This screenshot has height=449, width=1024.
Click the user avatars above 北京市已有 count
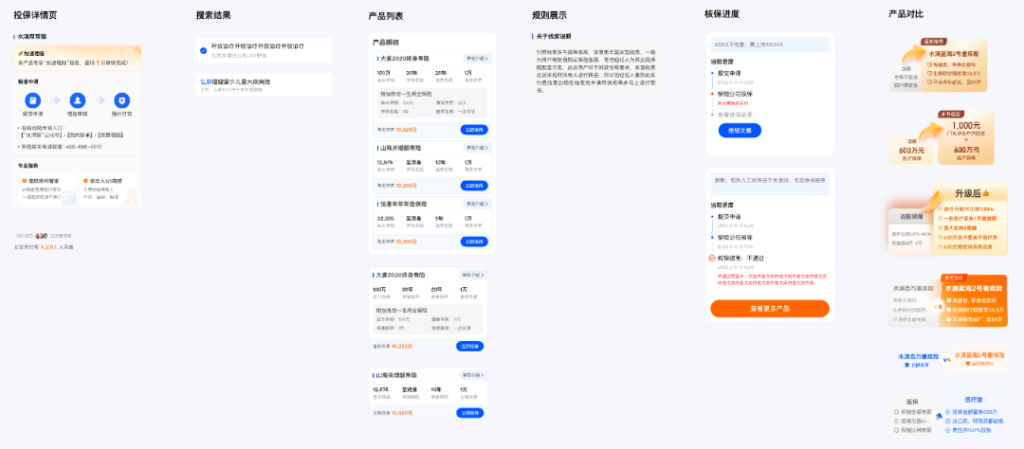click(41, 236)
